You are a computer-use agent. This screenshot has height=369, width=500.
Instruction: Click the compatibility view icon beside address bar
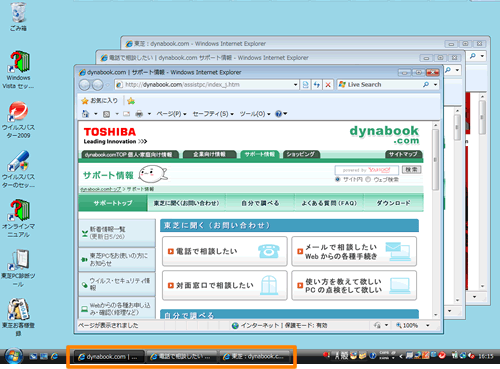tap(305, 85)
